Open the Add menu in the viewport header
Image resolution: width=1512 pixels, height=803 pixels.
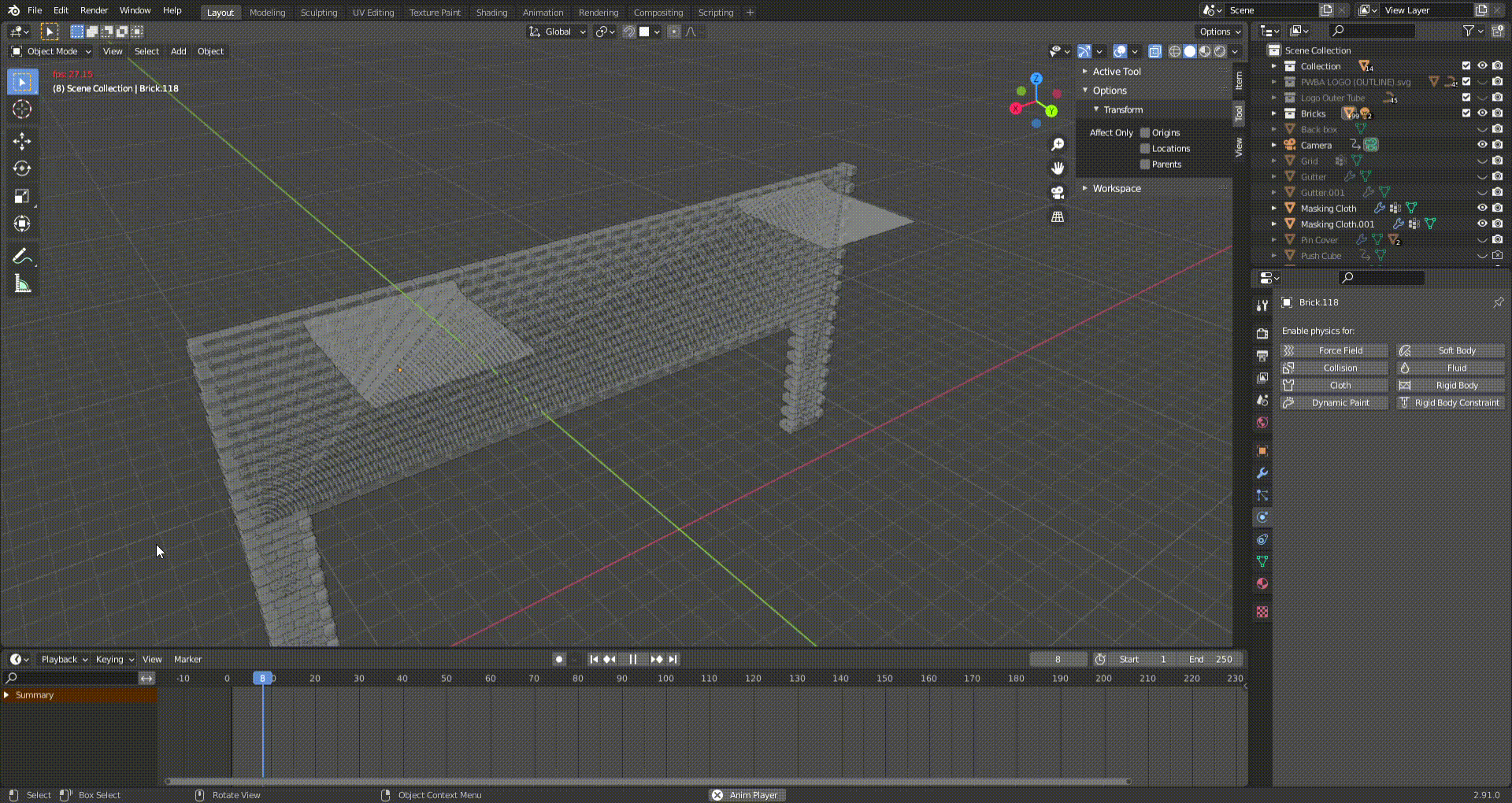click(x=178, y=51)
